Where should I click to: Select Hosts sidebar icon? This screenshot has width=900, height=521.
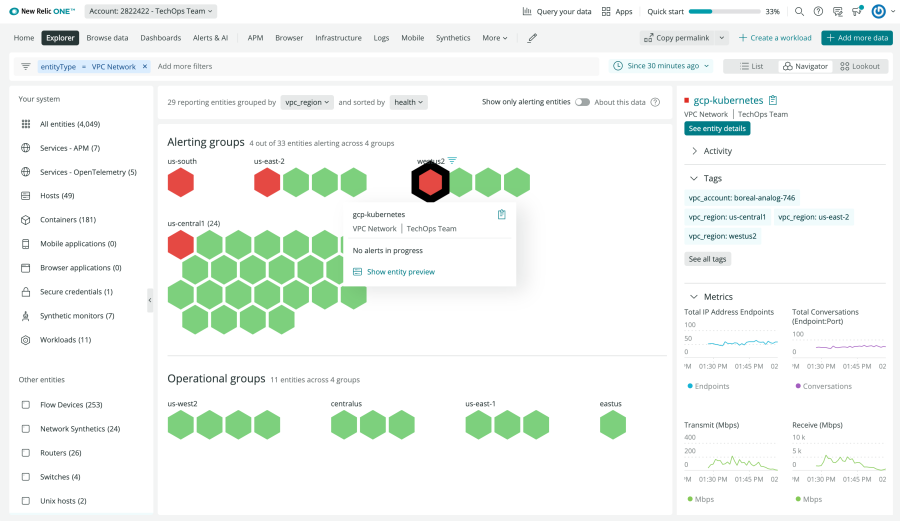(x=26, y=196)
